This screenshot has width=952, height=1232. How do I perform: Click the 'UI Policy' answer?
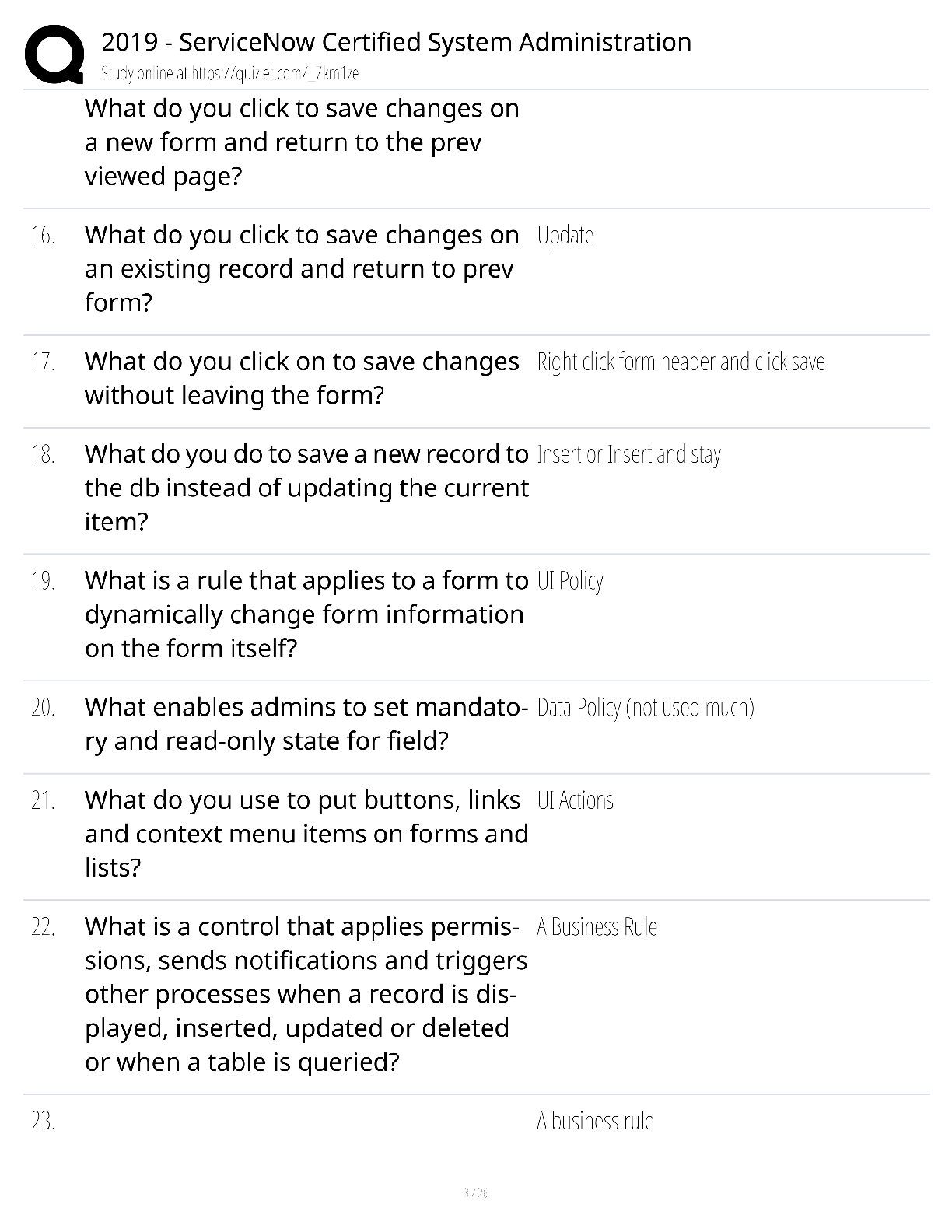570,581
